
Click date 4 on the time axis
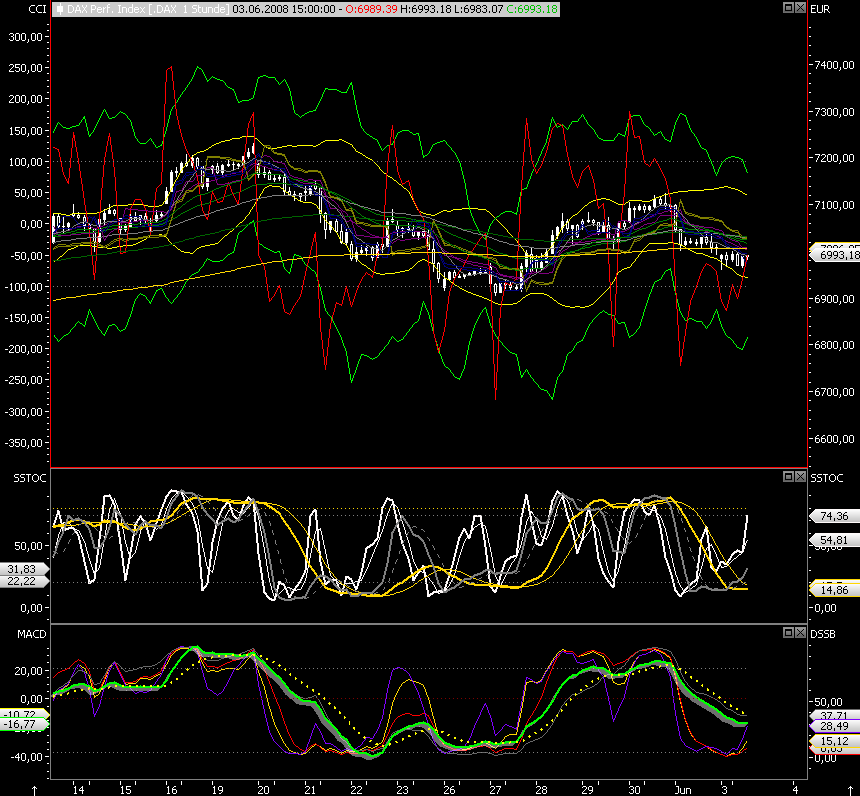[x=795, y=790]
